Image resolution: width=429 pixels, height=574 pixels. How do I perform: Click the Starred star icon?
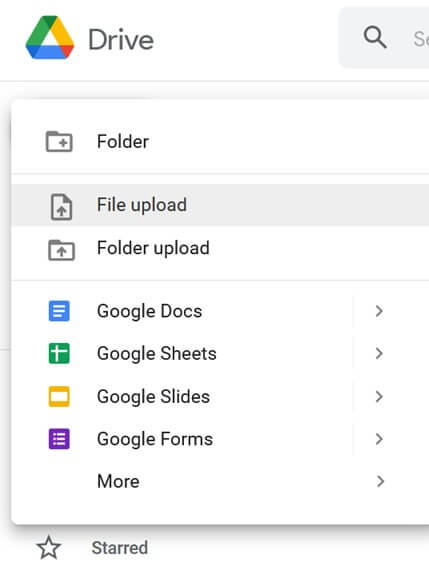[49, 548]
